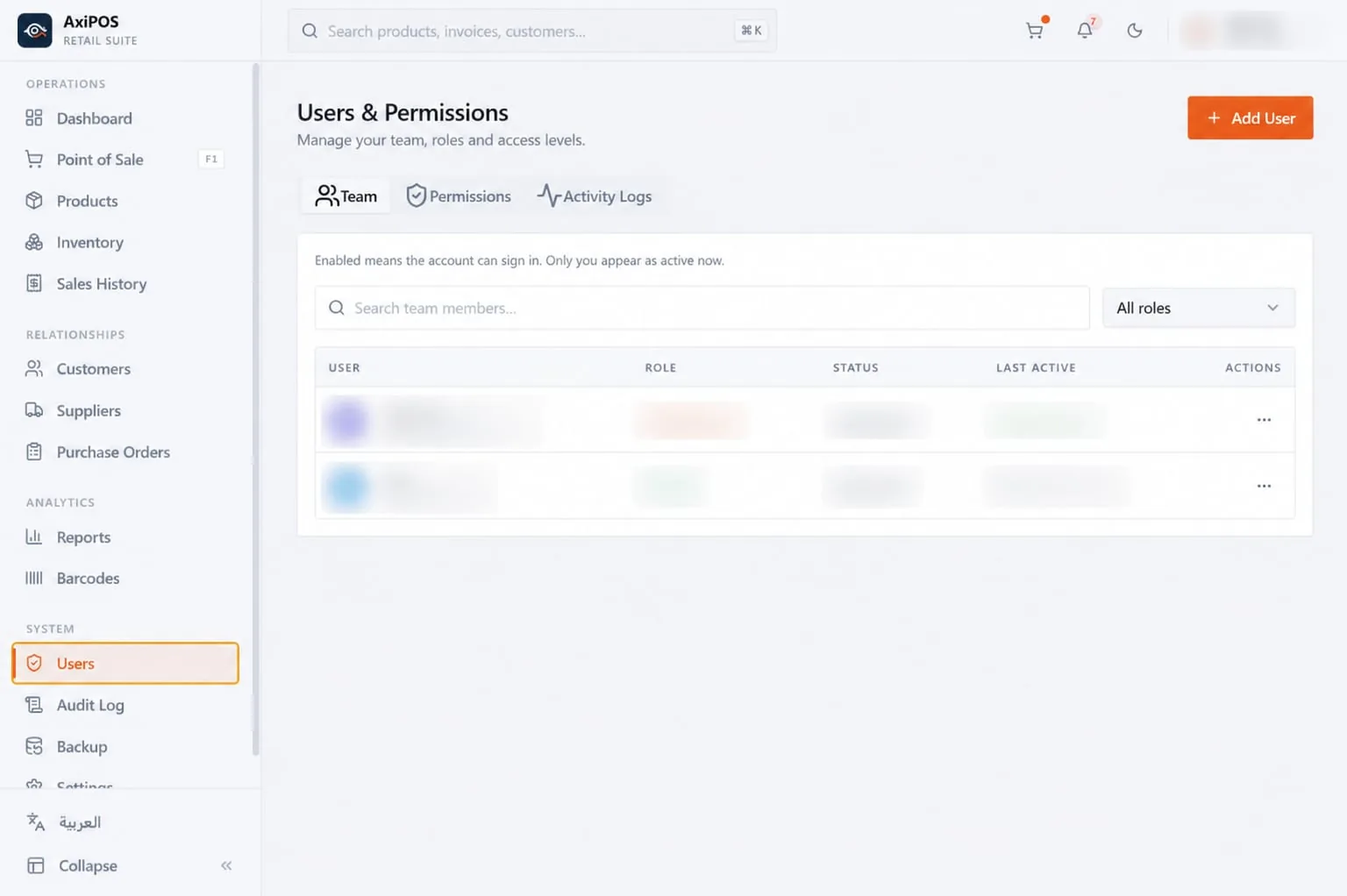Open Audit Log label
1347x896 pixels.
(90, 705)
